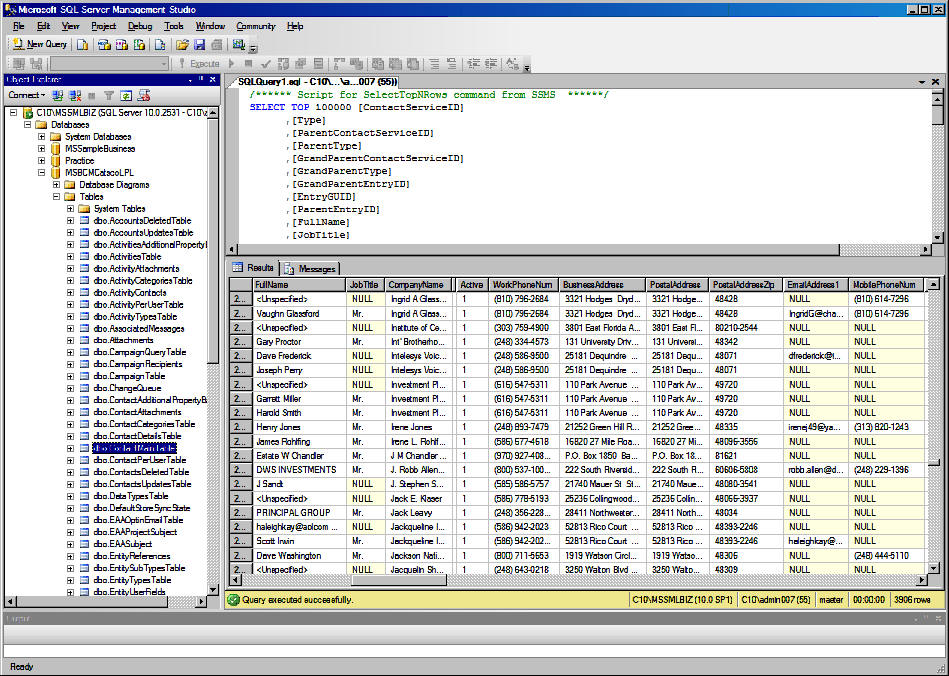Select the Results tab
The width and height of the screenshot is (949, 676).
(254, 267)
